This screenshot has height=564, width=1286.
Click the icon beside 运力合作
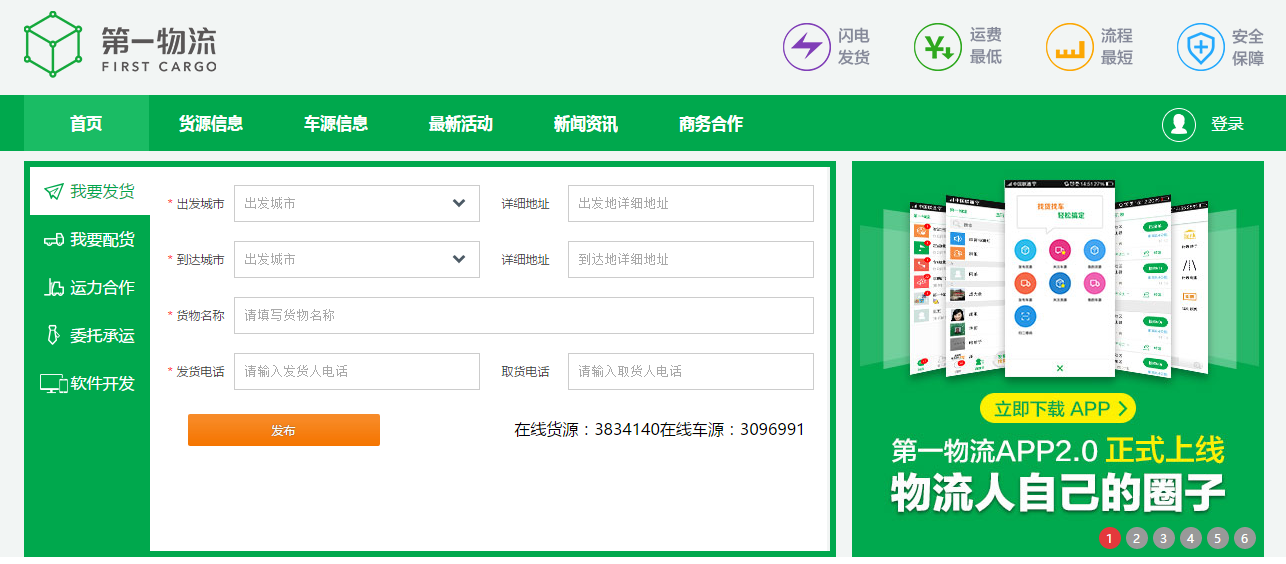point(54,287)
